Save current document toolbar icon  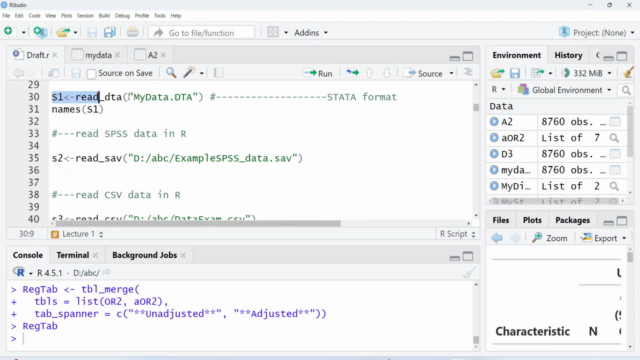click(92, 32)
